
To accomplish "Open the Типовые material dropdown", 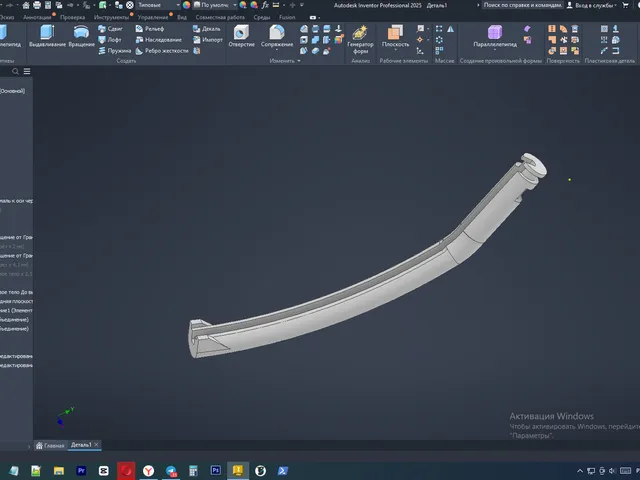I will tap(159, 5).
